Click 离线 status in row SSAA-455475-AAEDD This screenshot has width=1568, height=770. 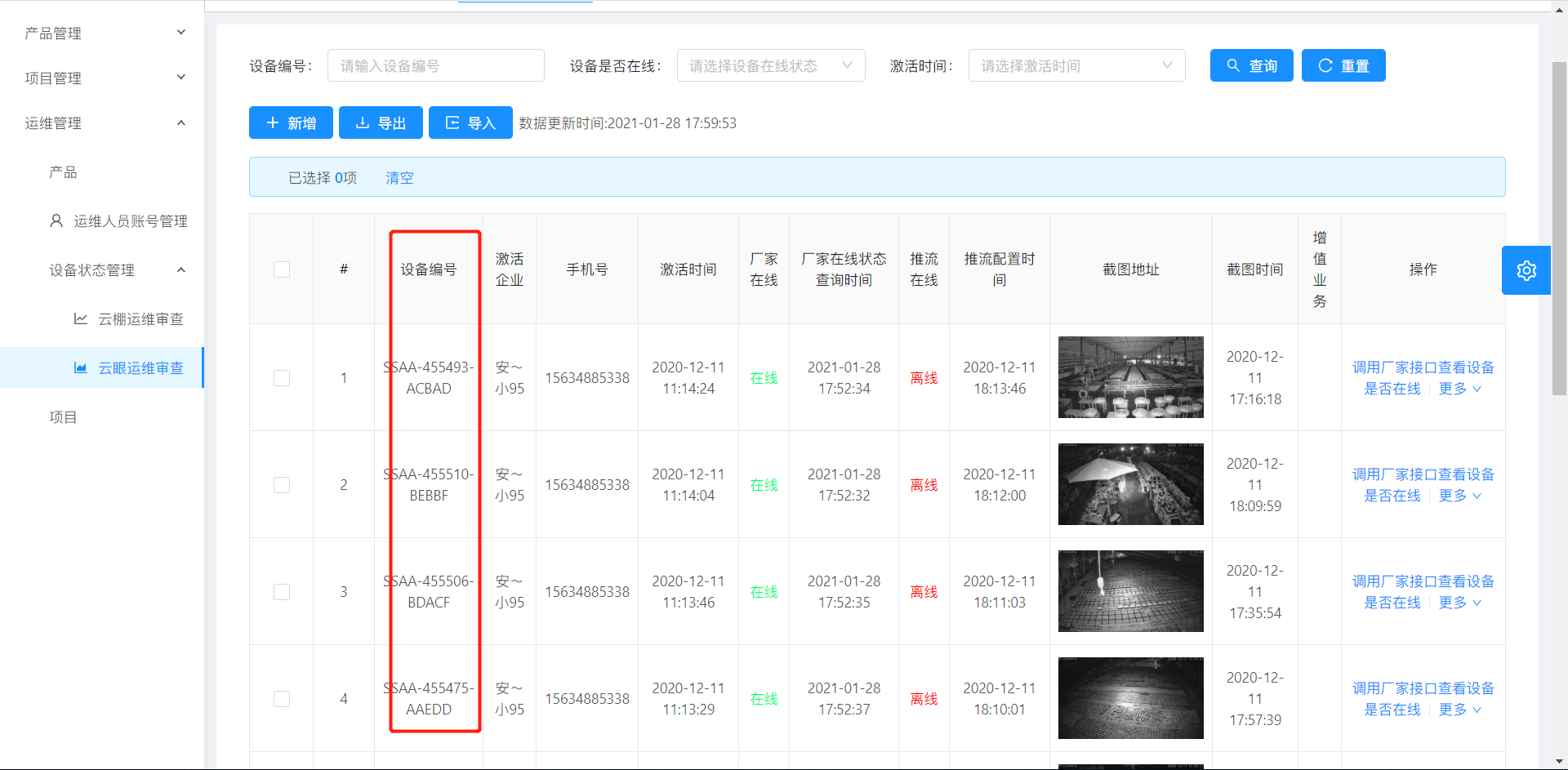click(x=924, y=699)
